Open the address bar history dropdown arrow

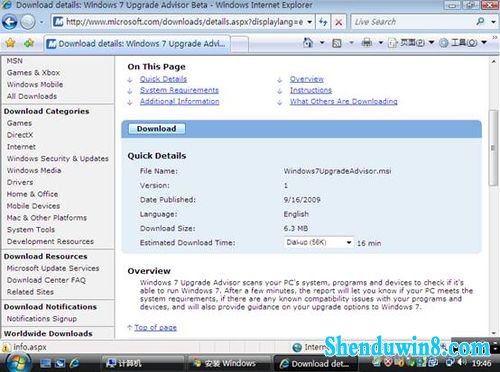click(309, 22)
